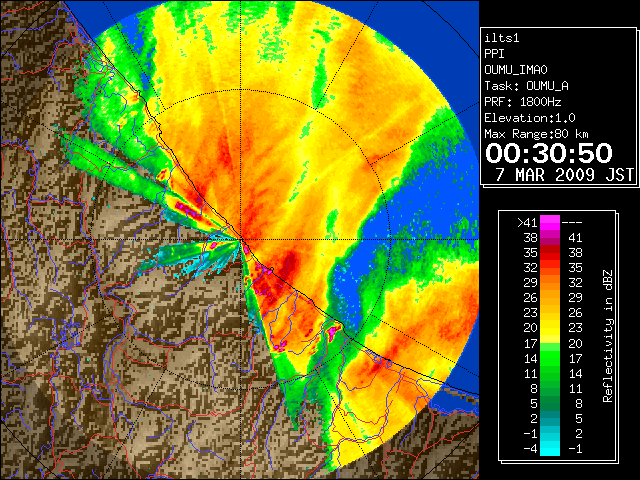
Task: Click the cyan -4 to -1 dBZ legend swatch
Action: [x=550, y=449]
